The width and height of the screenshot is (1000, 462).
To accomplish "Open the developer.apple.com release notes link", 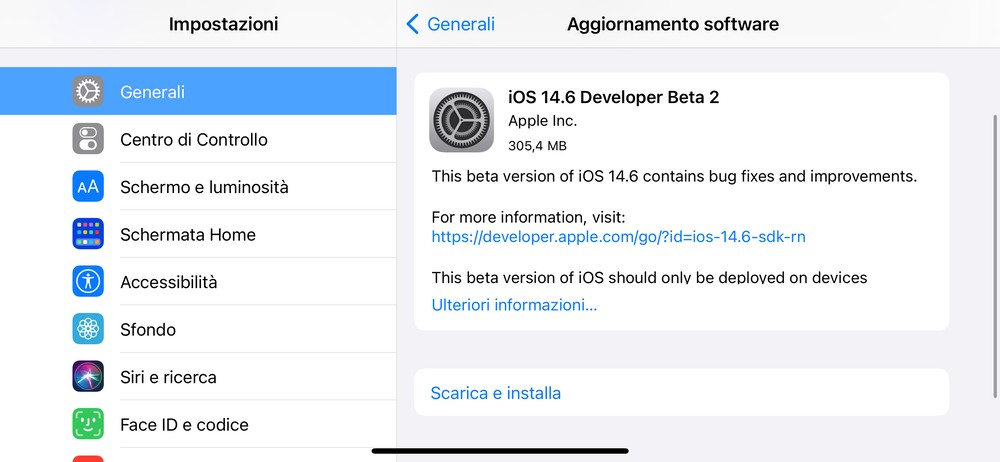I will [x=618, y=237].
